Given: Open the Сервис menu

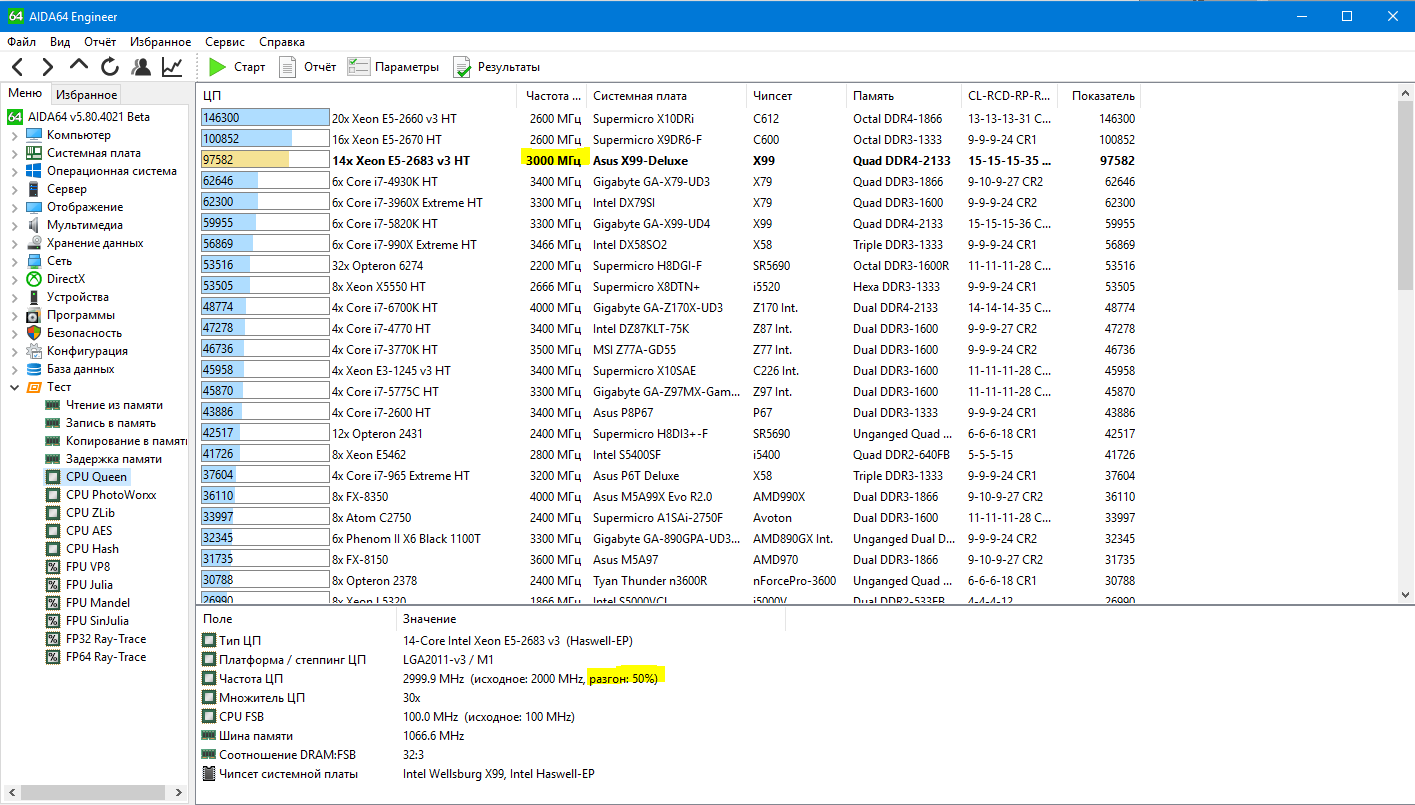Looking at the screenshot, I should [225, 42].
